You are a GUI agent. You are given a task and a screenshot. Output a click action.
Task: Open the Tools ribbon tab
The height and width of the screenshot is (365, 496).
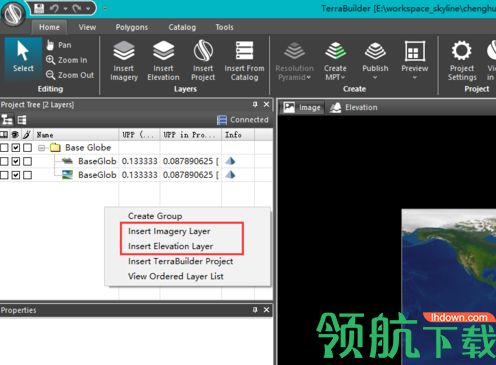tap(224, 27)
